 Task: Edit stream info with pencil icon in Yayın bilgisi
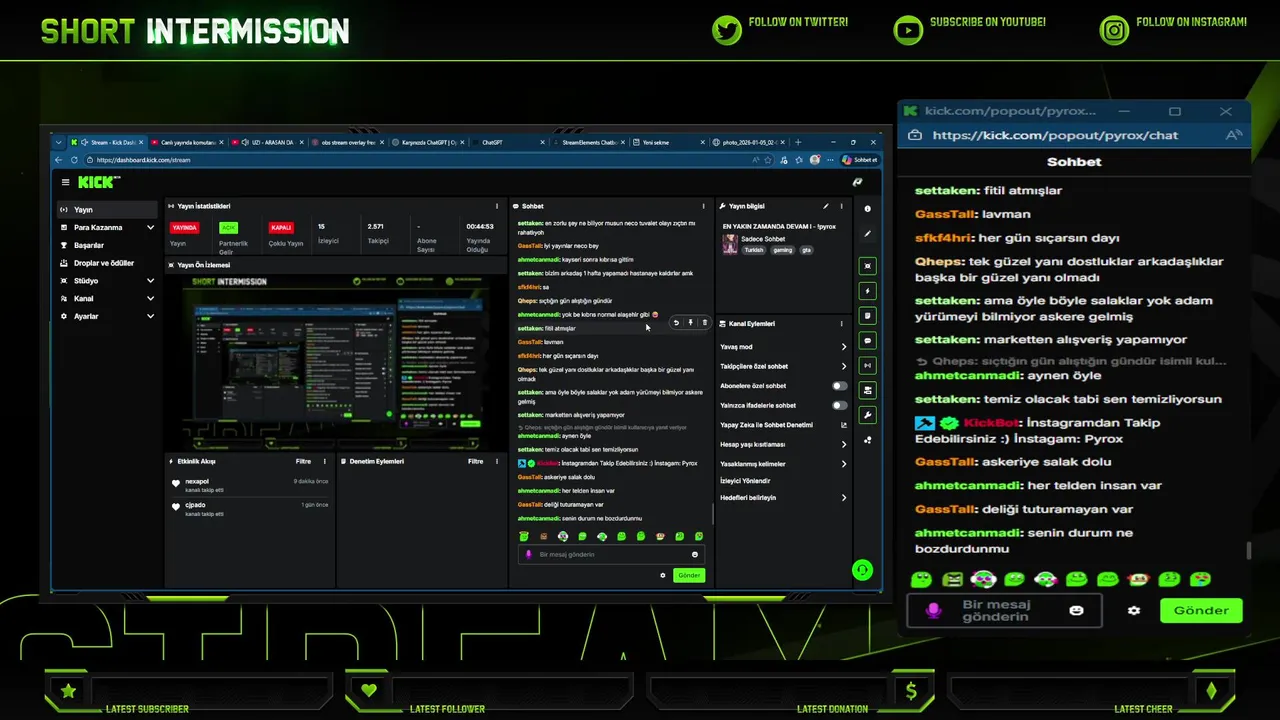click(826, 206)
